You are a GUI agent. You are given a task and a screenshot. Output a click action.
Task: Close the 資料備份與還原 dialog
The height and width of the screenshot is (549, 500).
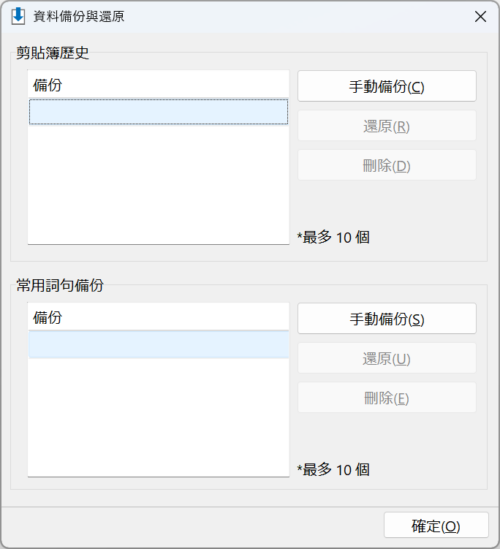click(480, 16)
